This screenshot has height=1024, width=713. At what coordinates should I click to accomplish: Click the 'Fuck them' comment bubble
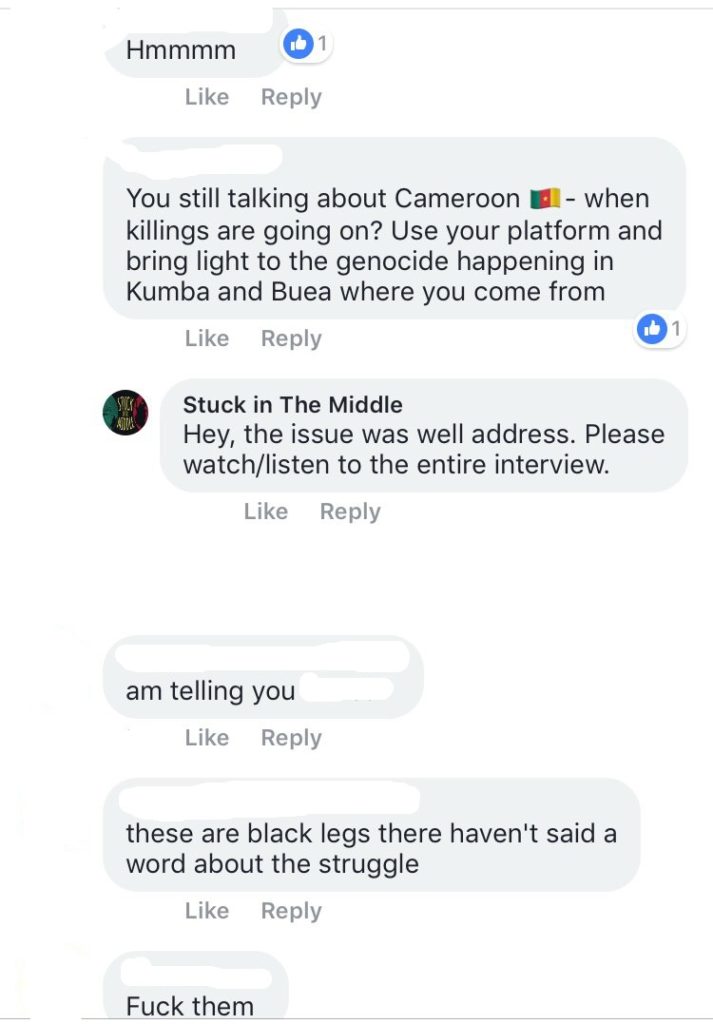point(195,987)
